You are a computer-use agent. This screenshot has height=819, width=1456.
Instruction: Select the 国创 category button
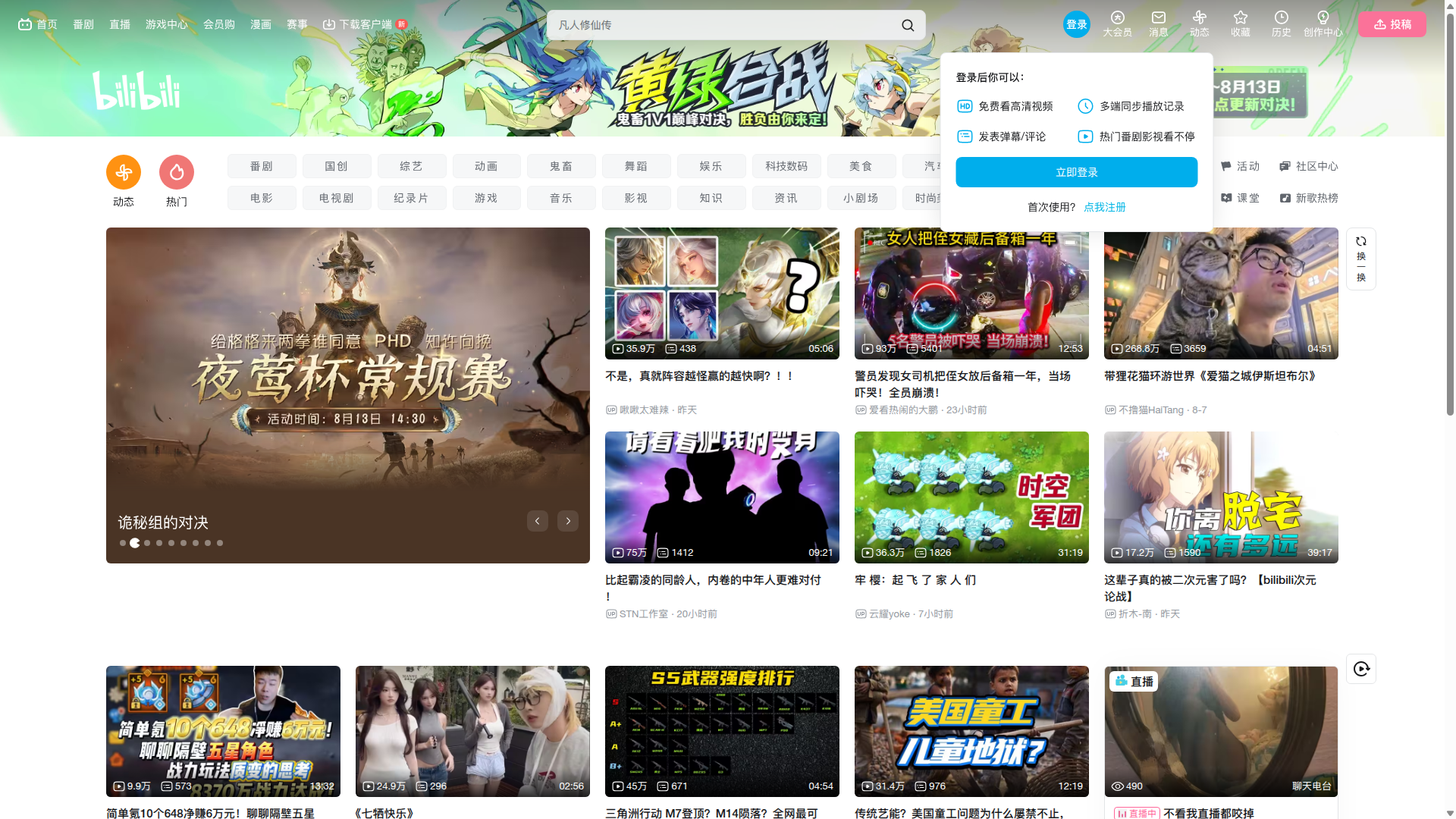(337, 166)
